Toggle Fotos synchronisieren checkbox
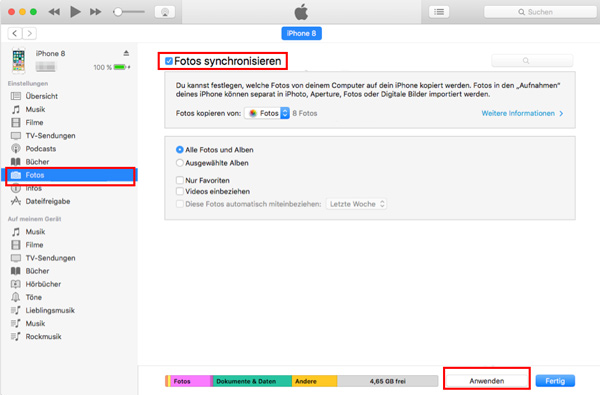 point(169,61)
